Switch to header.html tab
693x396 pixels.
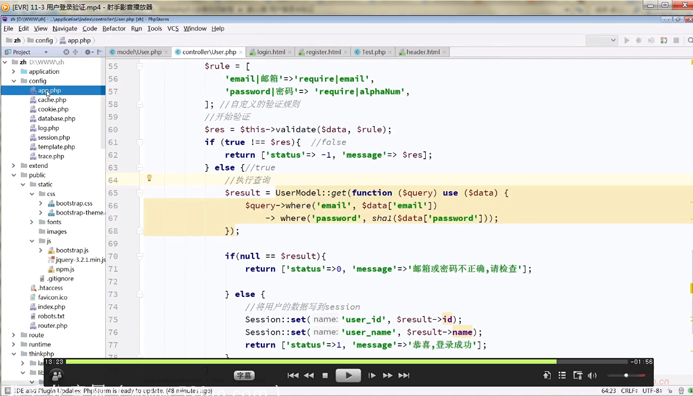click(423, 52)
